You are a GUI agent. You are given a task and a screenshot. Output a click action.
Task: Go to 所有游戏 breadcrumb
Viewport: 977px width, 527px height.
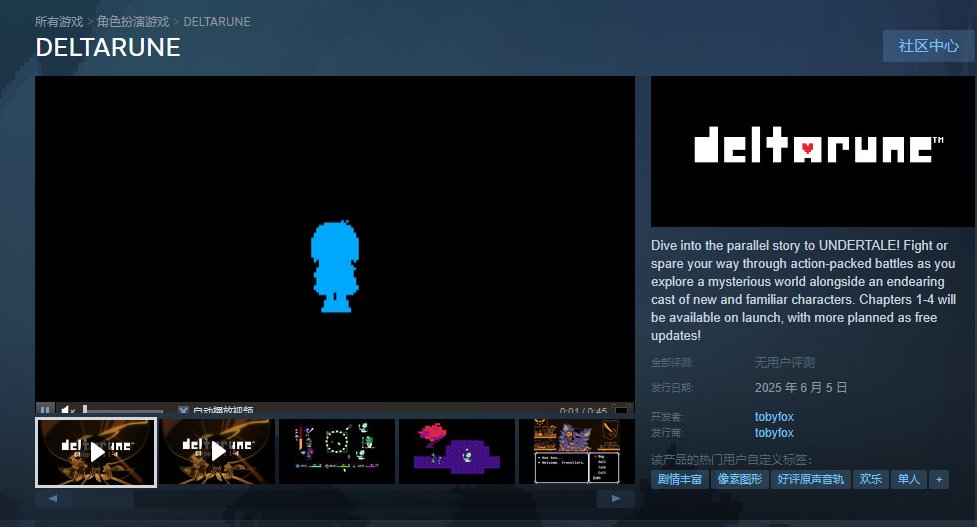pyautogui.click(x=59, y=21)
